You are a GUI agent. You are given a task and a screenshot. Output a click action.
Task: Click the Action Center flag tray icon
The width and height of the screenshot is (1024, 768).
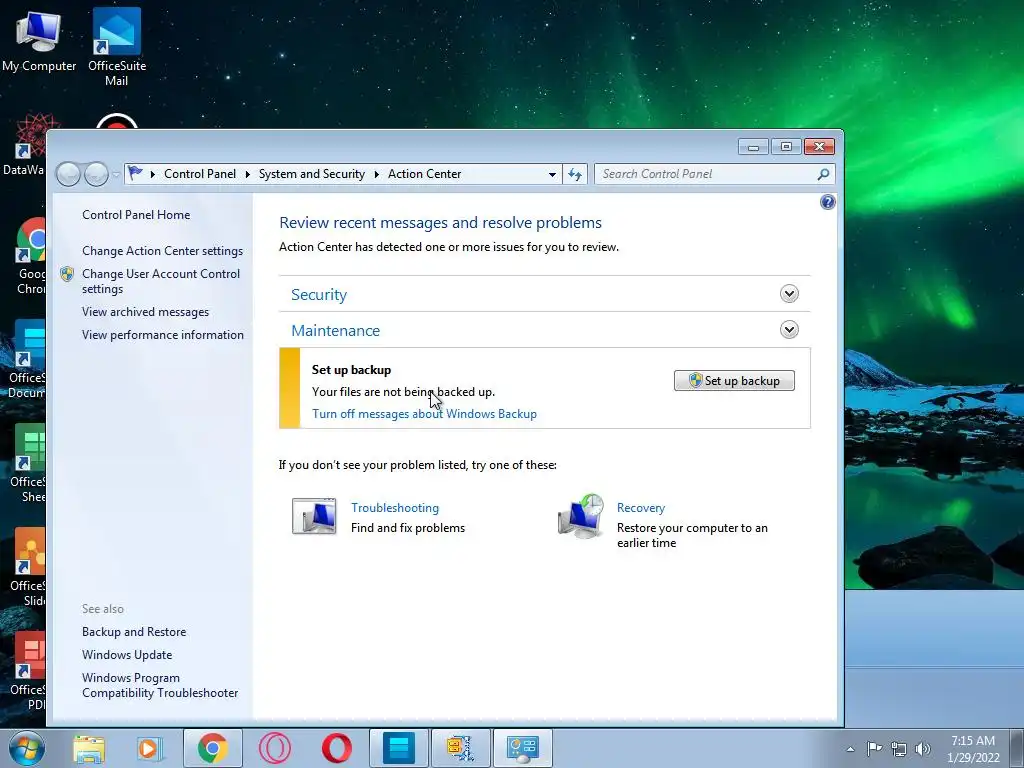[x=874, y=748]
